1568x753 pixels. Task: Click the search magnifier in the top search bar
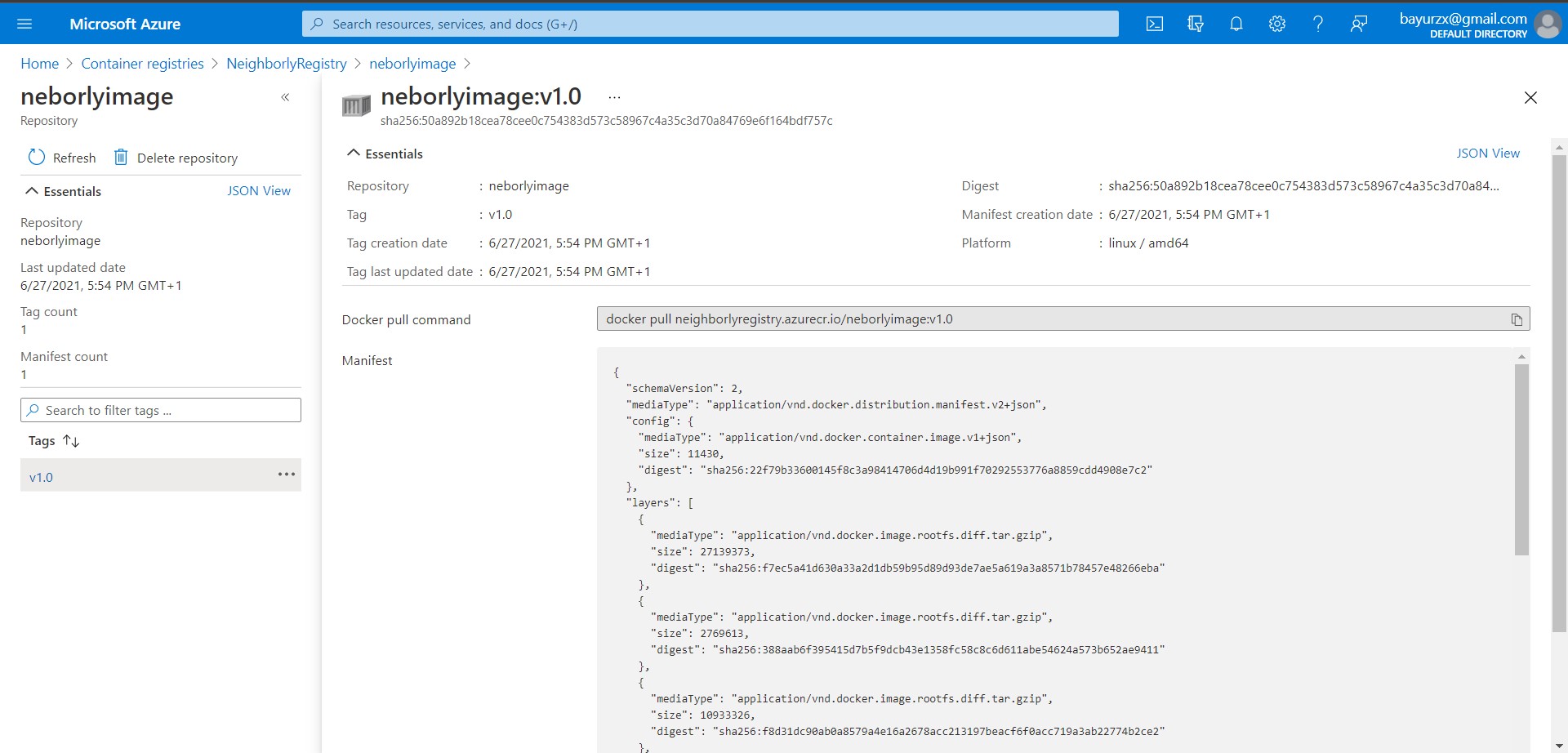[x=318, y=24]
